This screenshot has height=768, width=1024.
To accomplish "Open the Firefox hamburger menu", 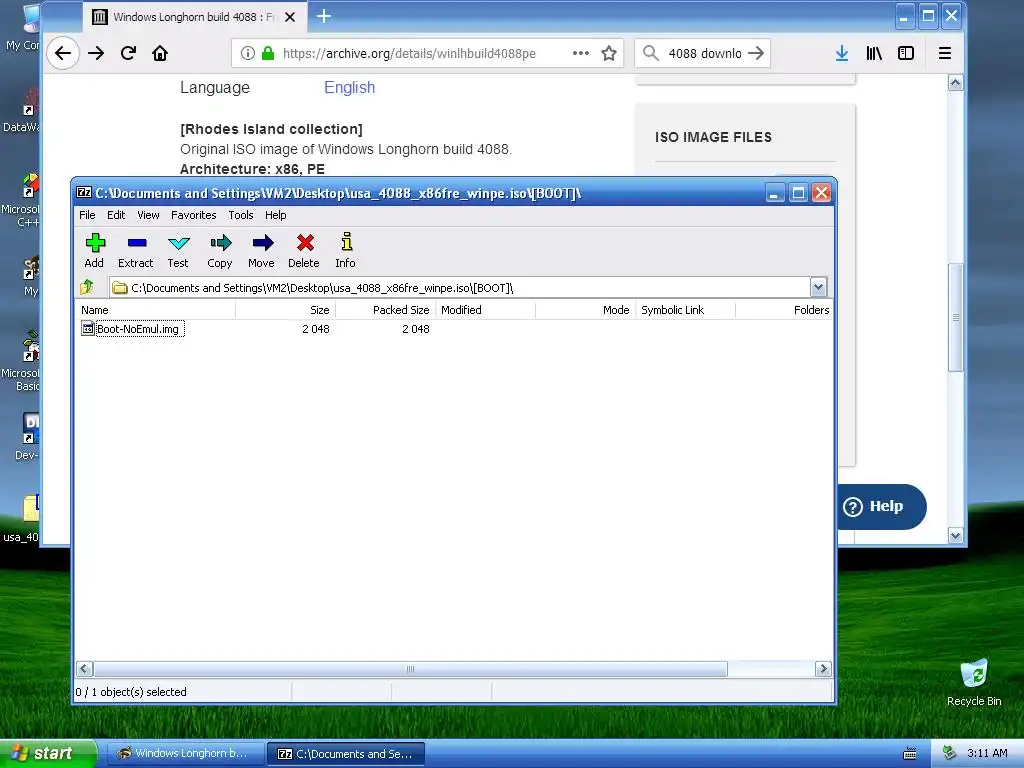I will point(944,54).
